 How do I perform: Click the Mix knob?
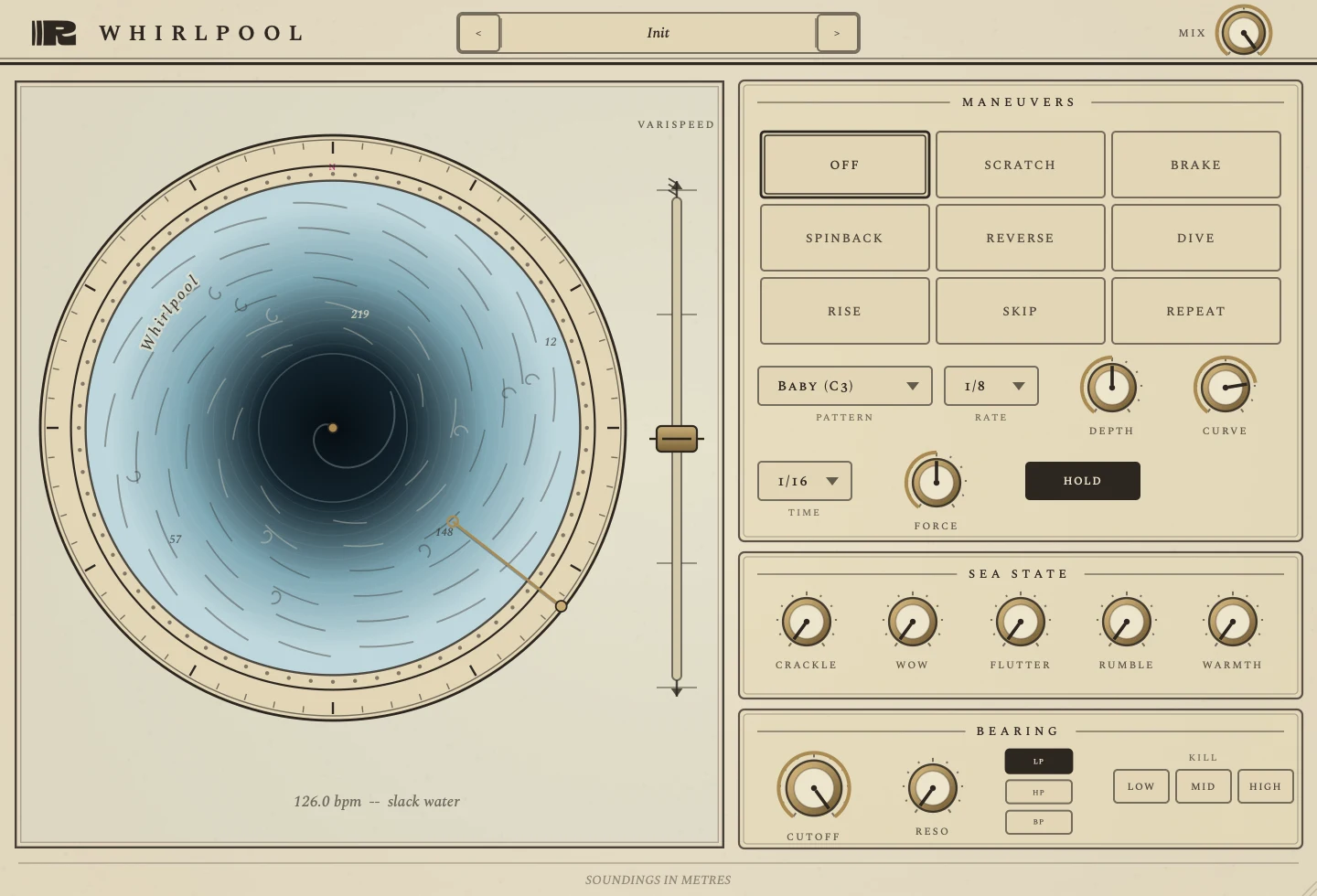pos(1244,33)
